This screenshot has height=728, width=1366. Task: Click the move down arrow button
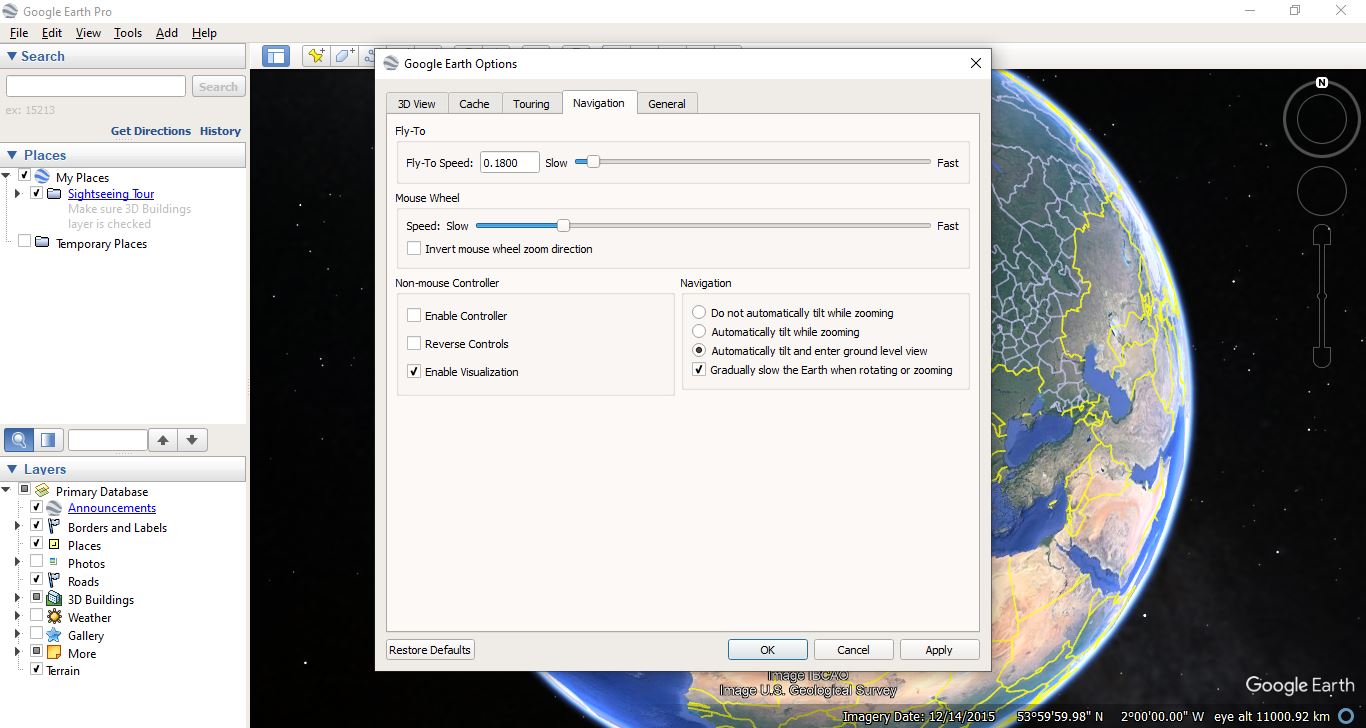click(192, 439)
